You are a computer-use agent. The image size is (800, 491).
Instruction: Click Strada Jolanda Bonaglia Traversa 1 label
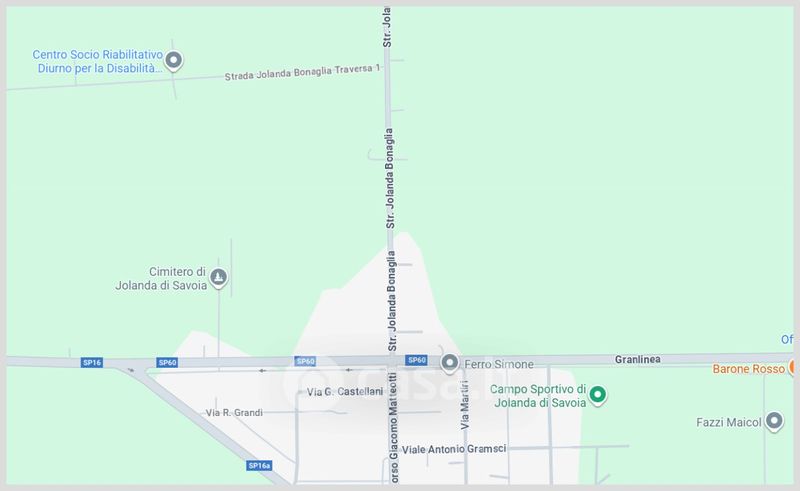303,72
